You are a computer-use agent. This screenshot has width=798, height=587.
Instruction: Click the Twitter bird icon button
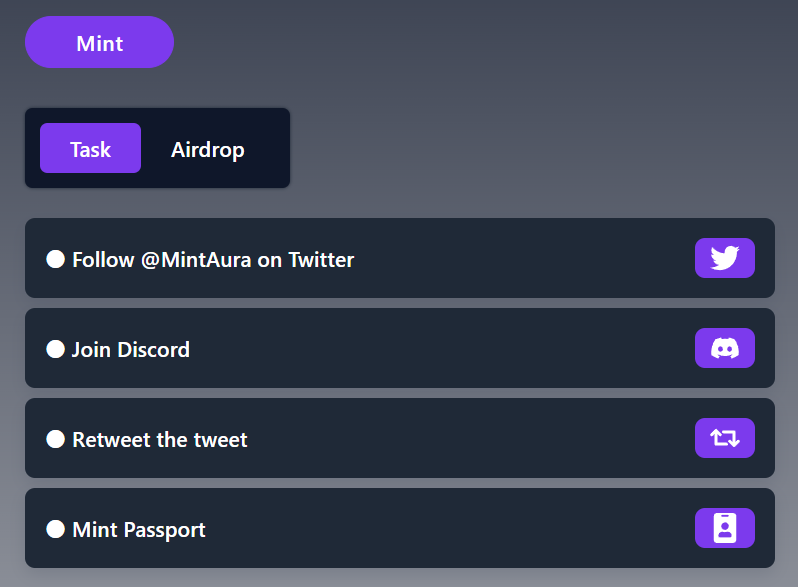pyautogui.click(x=725, y=258)
